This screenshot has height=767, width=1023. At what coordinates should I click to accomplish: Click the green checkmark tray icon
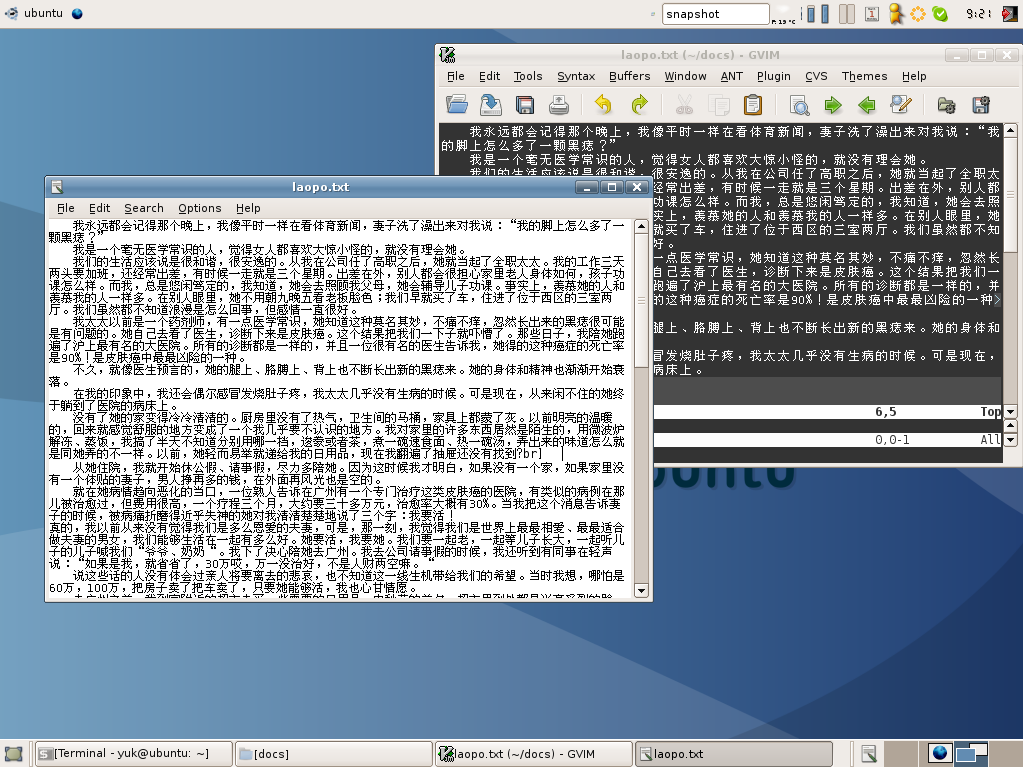[939, 14]
